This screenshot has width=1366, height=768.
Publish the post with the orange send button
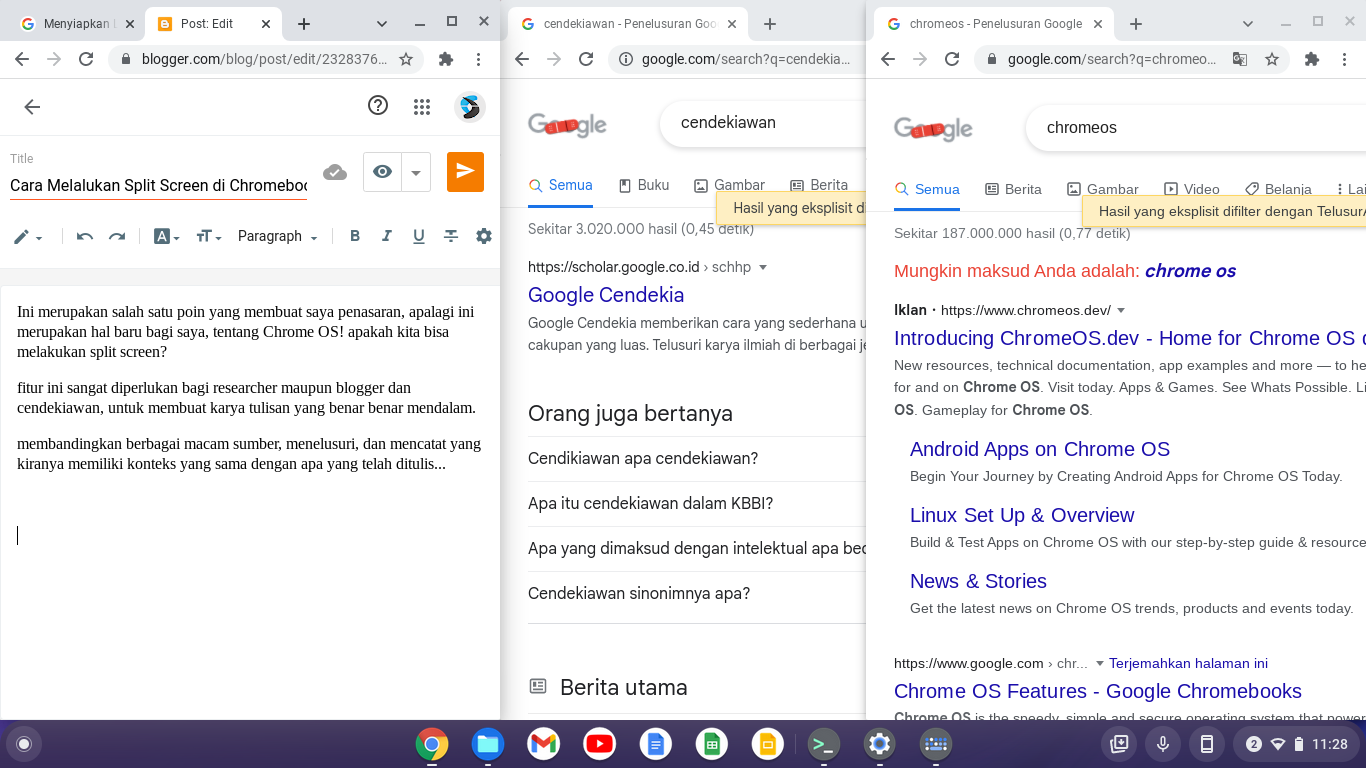click(x=465, y=172)
